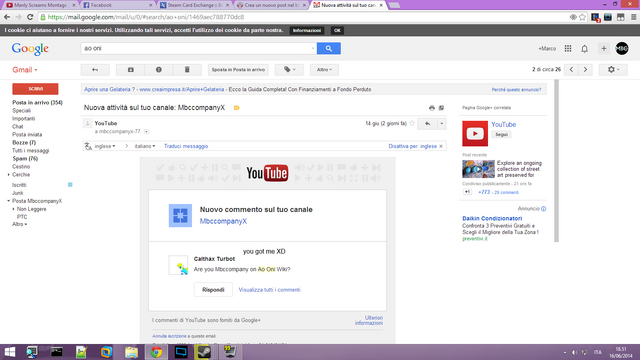Open search options dropdown arrow
Image resolution: width=640 pixels, height=360 pixels.
[313, 48]
